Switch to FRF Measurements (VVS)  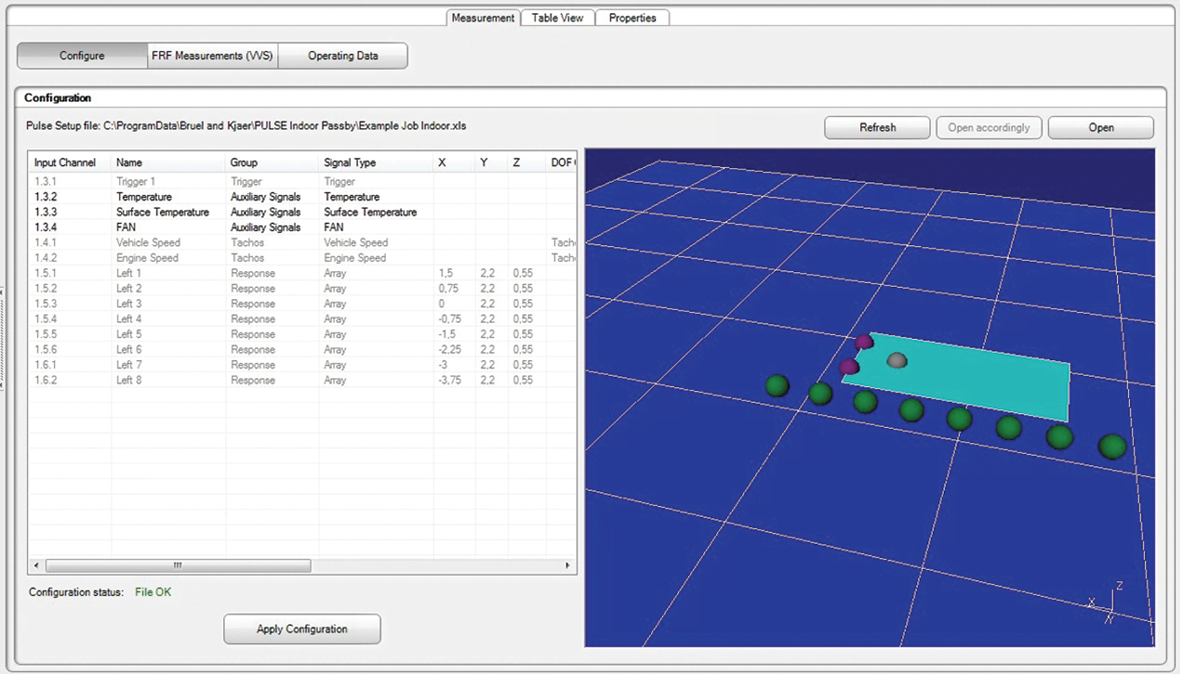(x=212, y=55)
